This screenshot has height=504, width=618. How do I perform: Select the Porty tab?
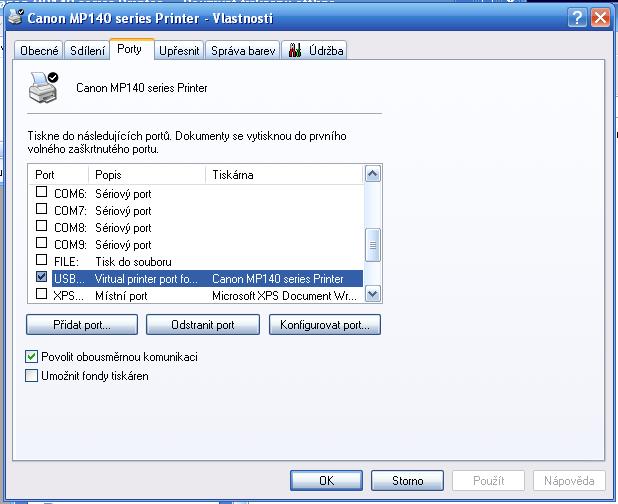pyautogui.click(x=132, y=49)
